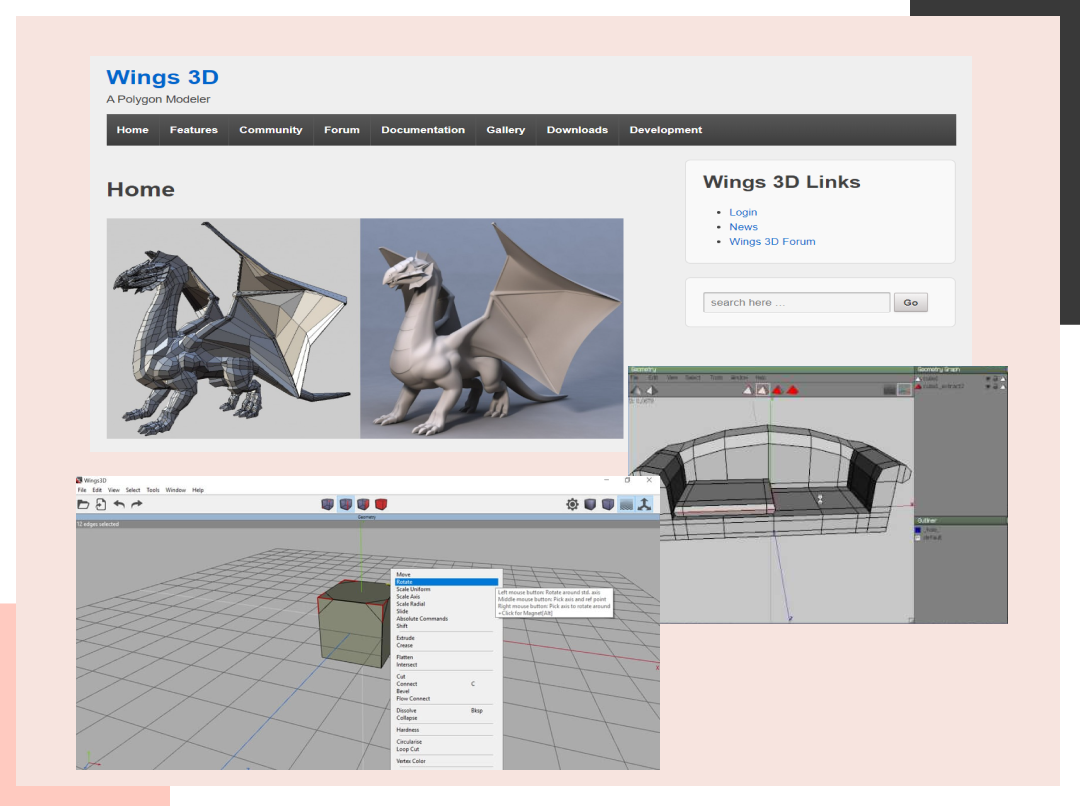Open the Community navigation tab

click(271, 130)
